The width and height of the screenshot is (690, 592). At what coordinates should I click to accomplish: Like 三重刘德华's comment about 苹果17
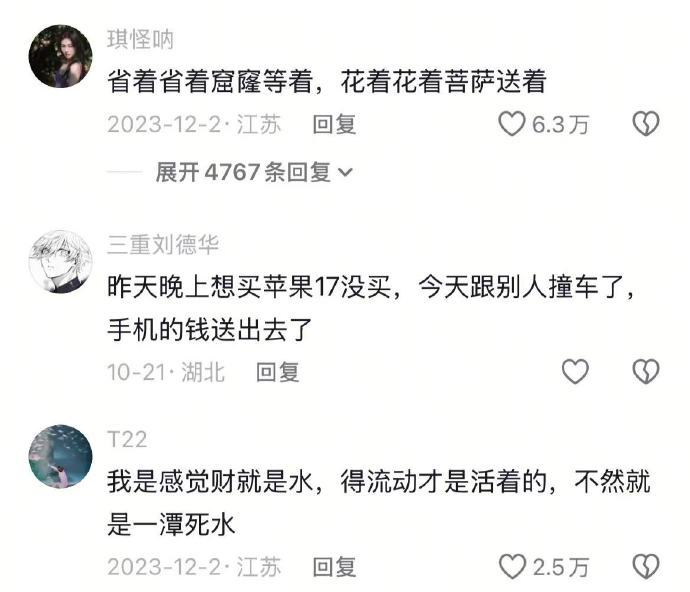point(575,371)
